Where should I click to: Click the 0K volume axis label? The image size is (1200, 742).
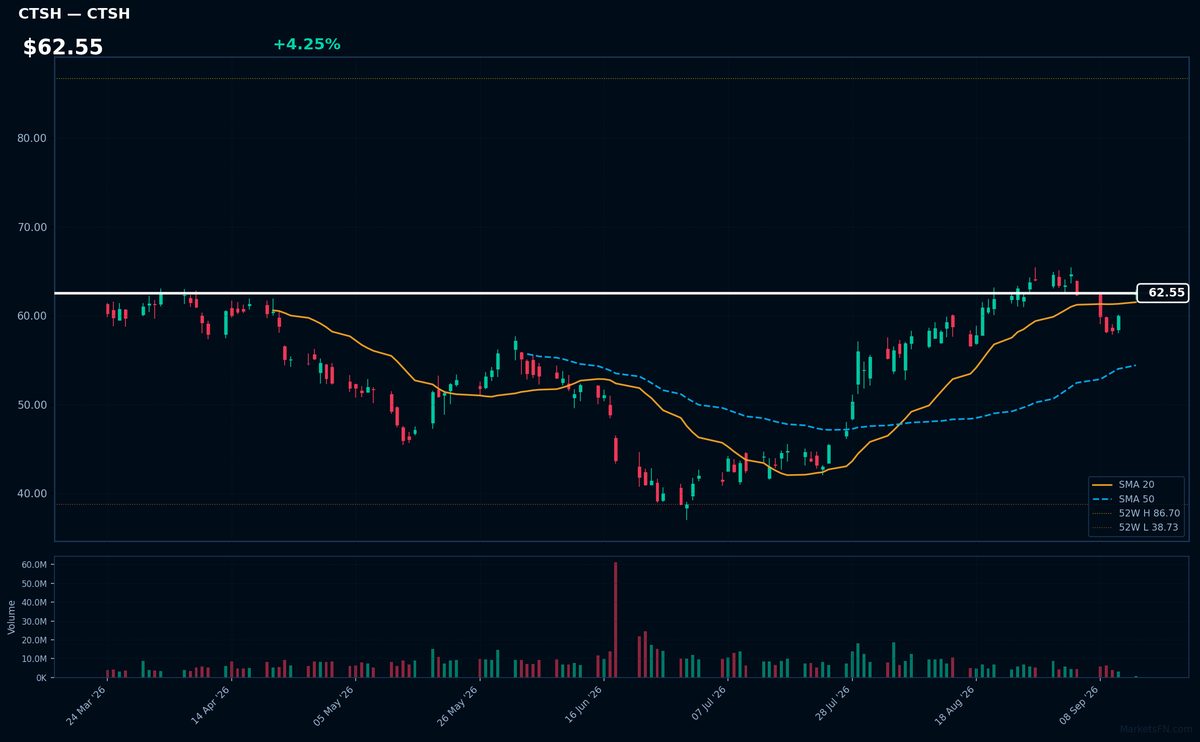point(41,677)
